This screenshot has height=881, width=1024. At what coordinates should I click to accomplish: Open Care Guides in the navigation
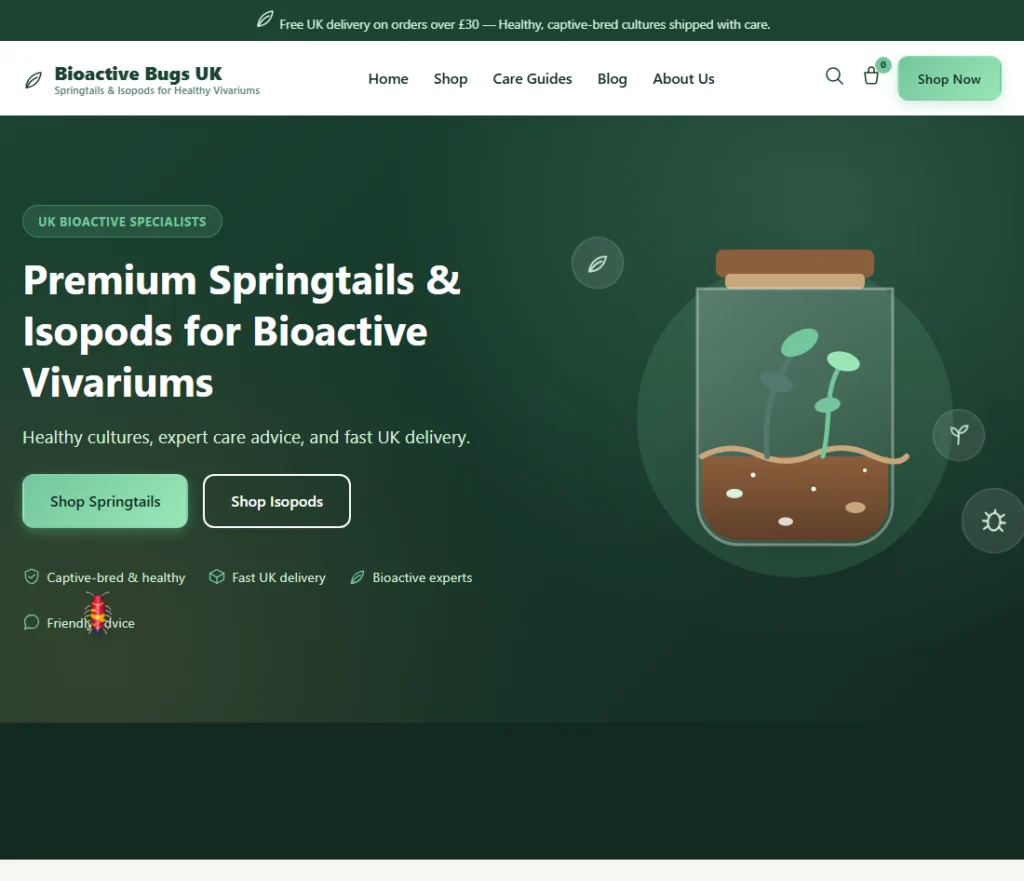tap(532, 78)
